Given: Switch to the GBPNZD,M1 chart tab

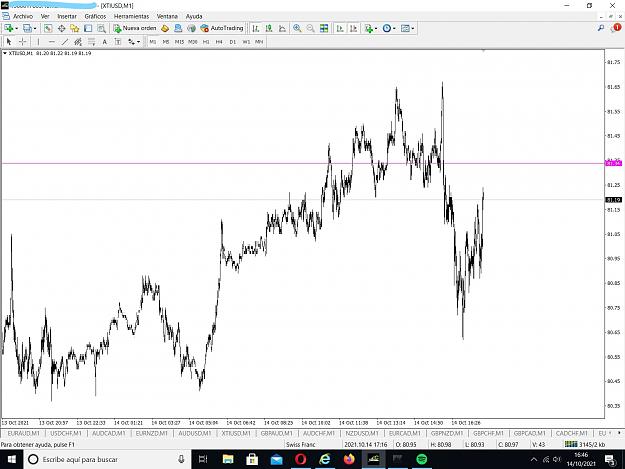Looking at the screenshot, I should (x=447, y=433).
